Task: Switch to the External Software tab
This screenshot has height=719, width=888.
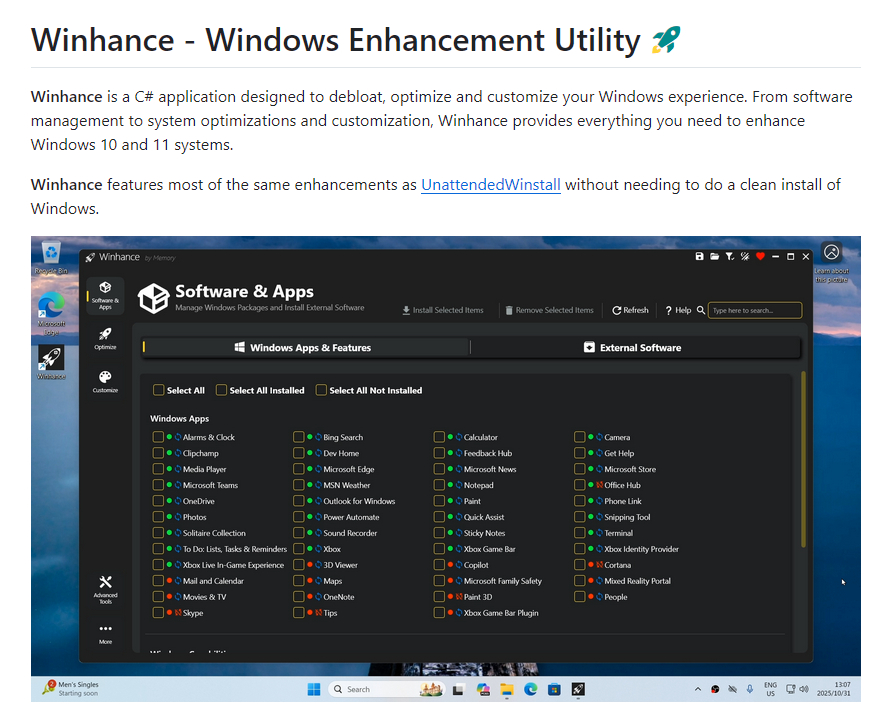Action: click(634, 348)
